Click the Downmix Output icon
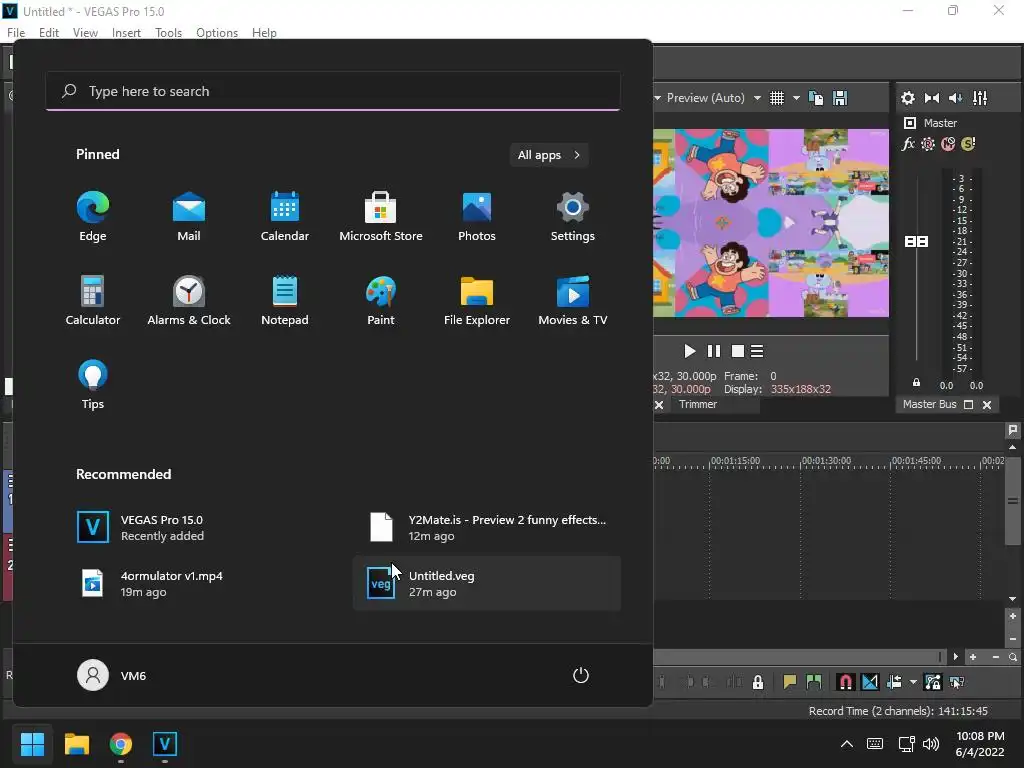 (x=932, y=98)
